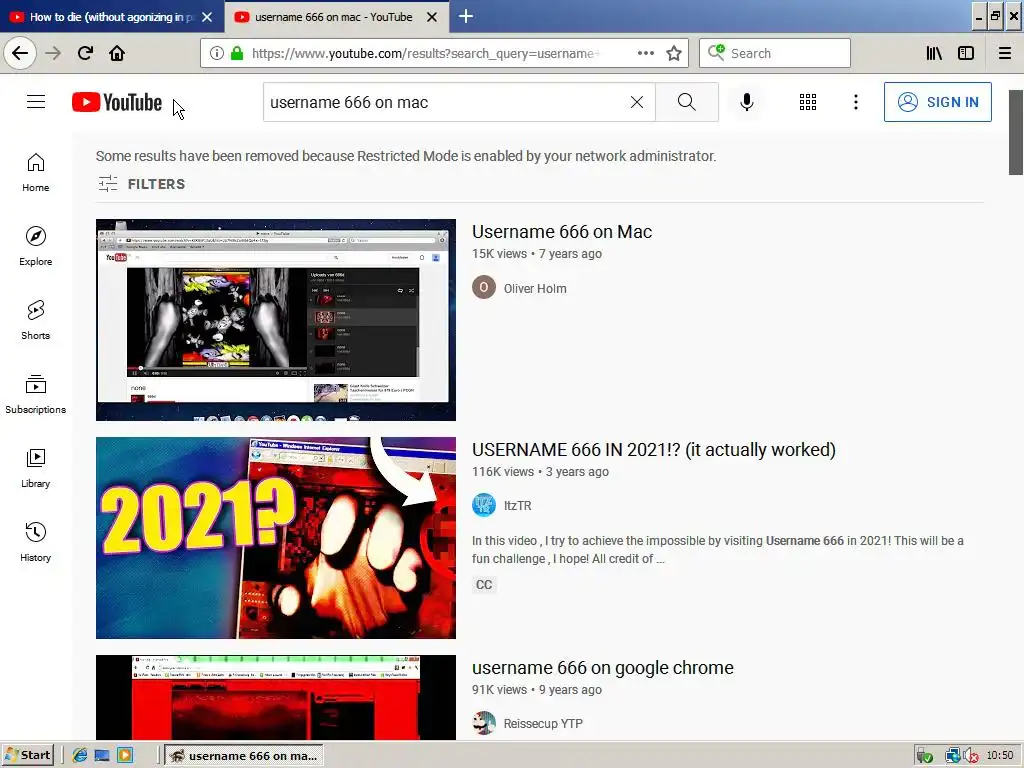Image resolution: width=1024 pixels, height=768 pixels.
Task: Click the SIGN IN button
Action: [x=938, y=102]
